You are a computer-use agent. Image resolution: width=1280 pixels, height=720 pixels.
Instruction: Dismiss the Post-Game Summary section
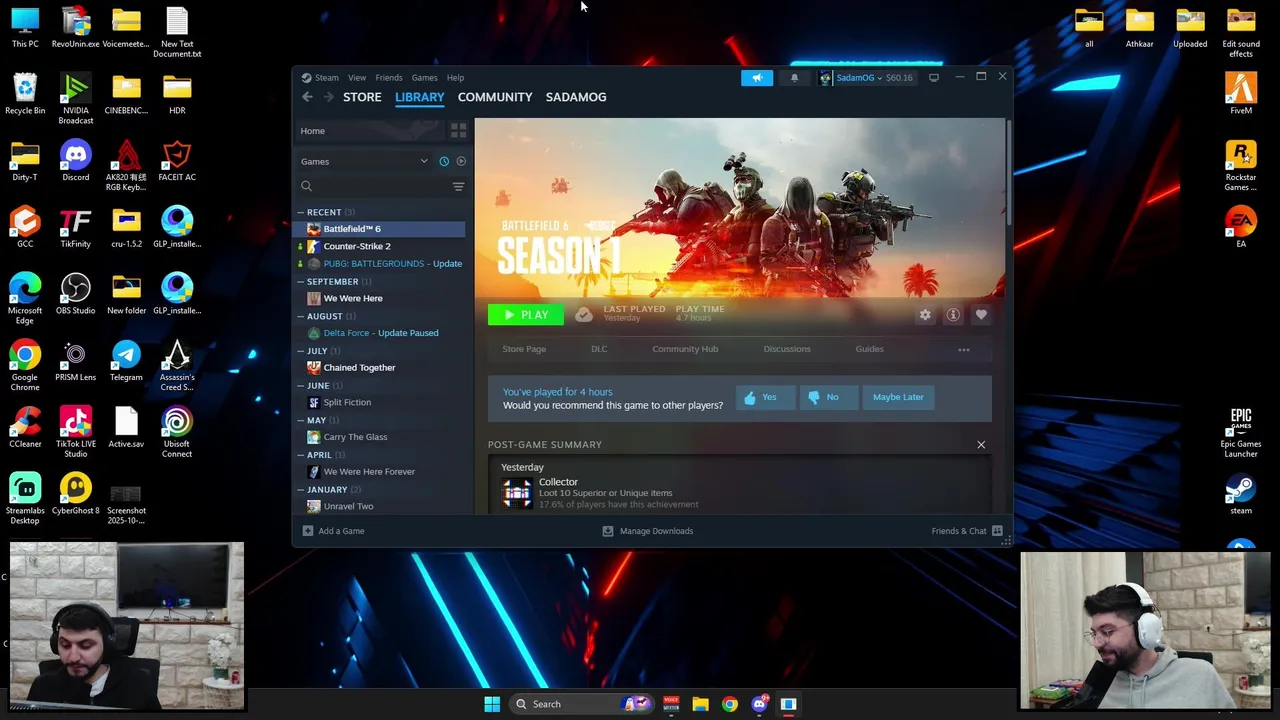pyautogui.click(x=981, y=445)
